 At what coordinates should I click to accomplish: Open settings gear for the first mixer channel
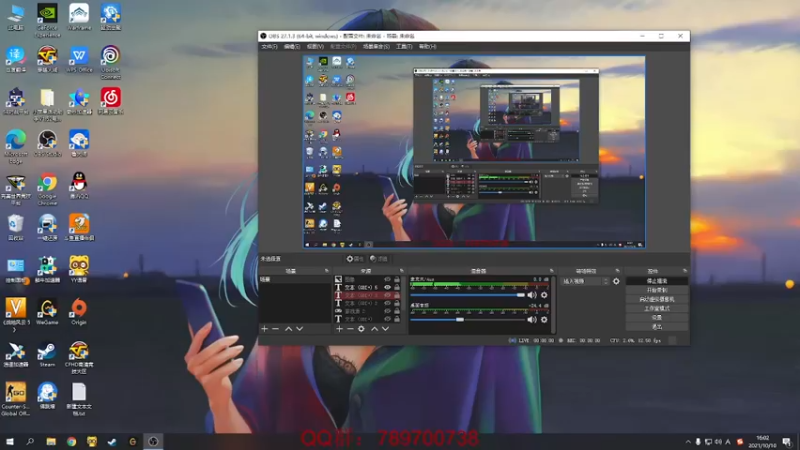544,295
